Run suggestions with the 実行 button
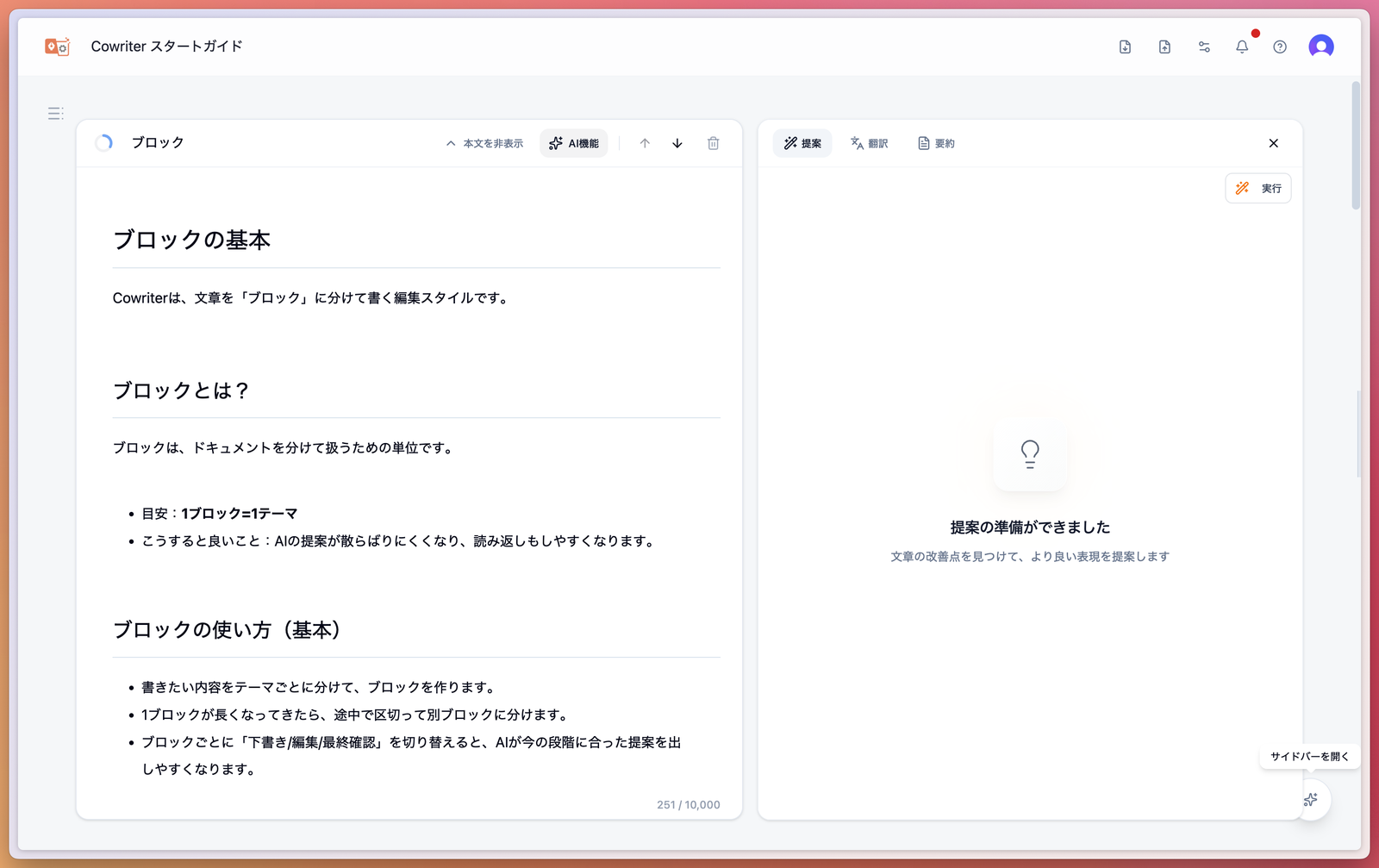 1257,188
